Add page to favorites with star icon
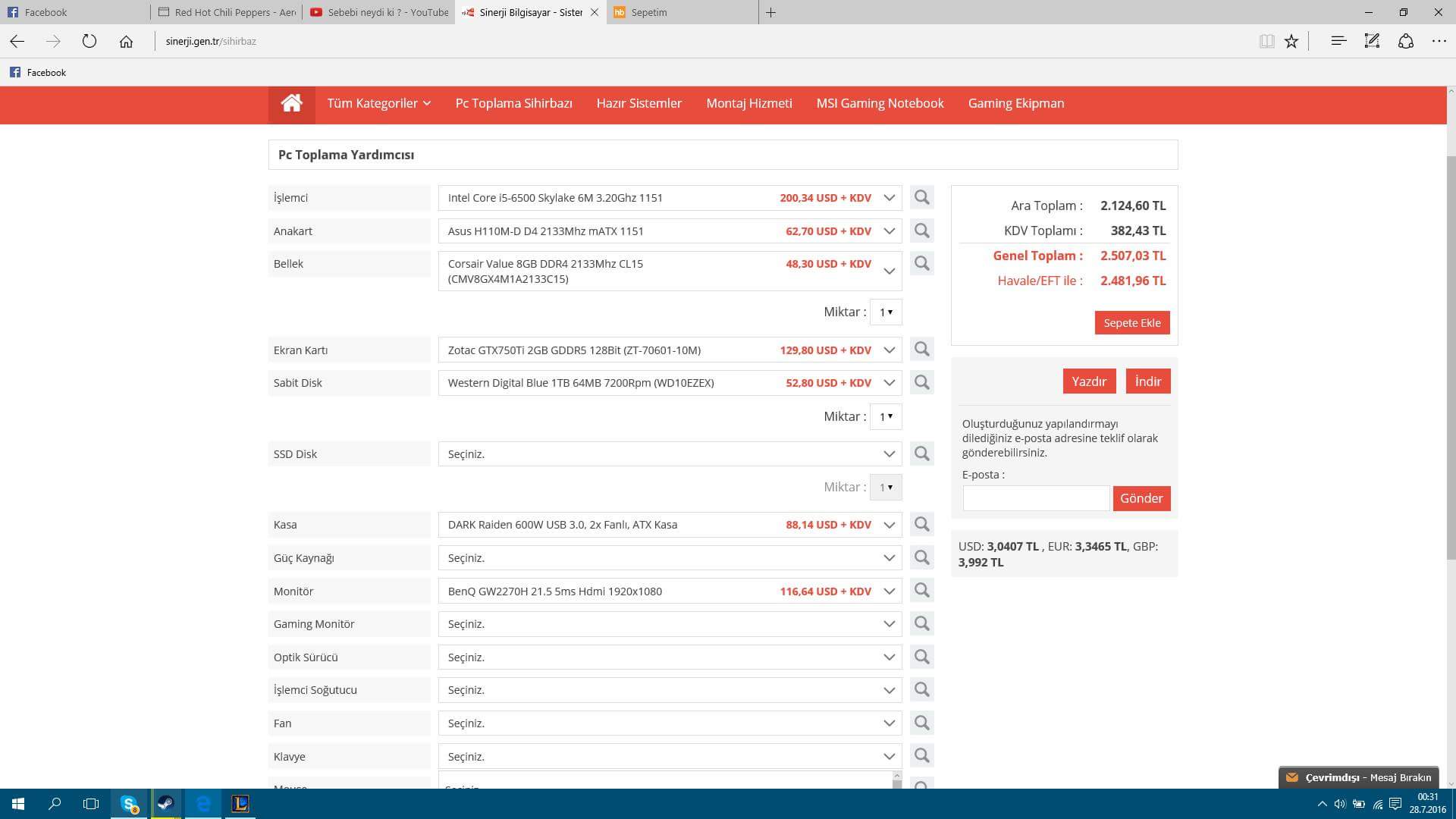Image resolution: width=1456 pixels, height=819 pixels. pos(1291,42)
